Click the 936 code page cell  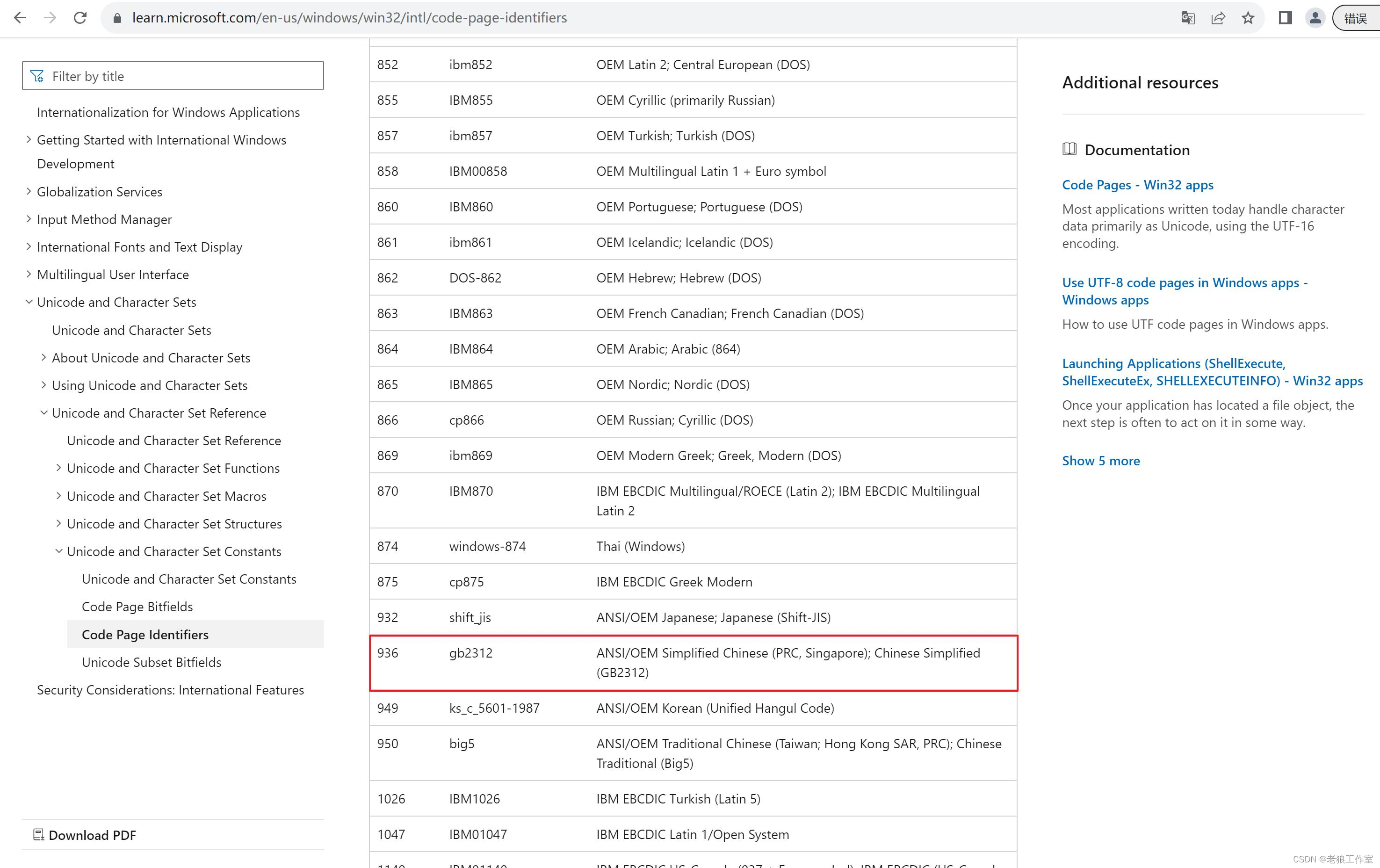pyautogui.click(x=387, y=652)
